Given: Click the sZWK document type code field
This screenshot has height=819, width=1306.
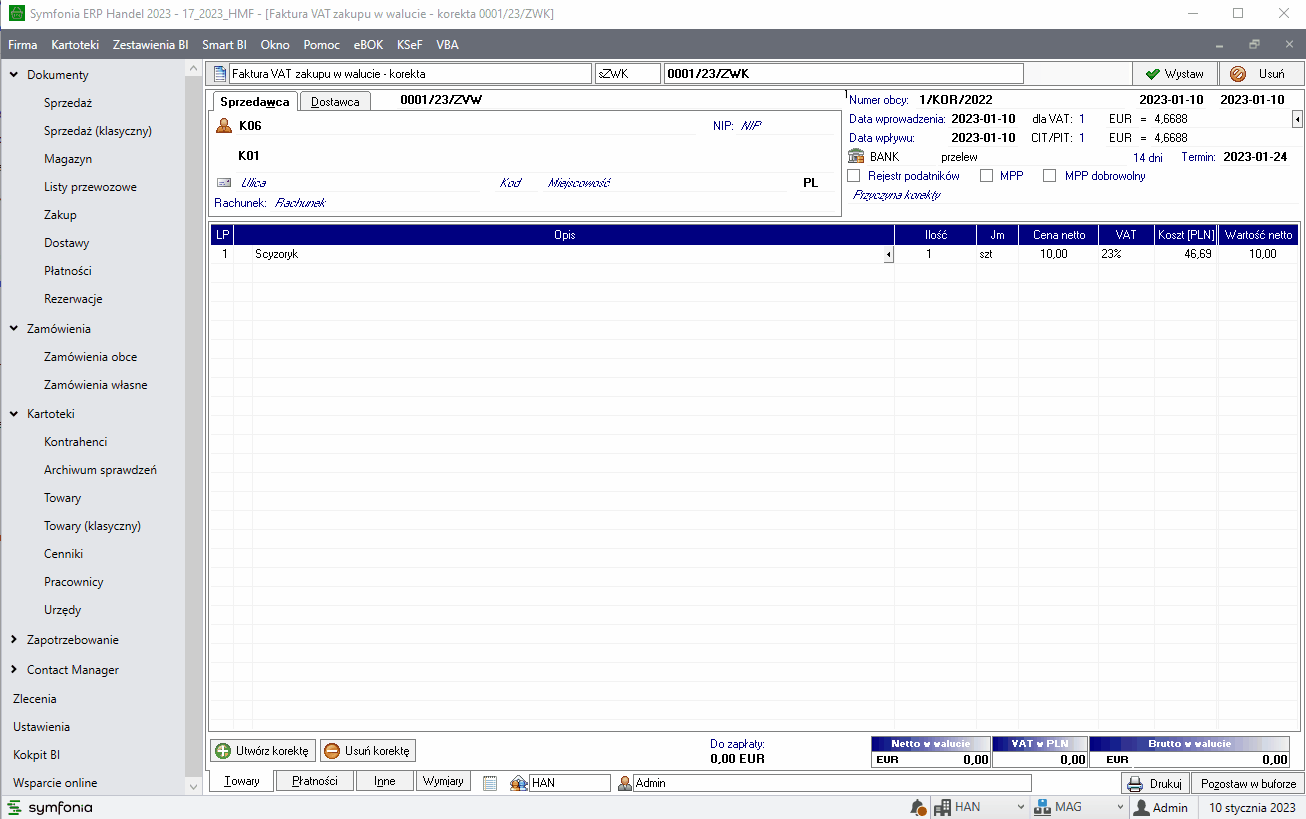Looking at the screenshot, I should tap(627, 74).
